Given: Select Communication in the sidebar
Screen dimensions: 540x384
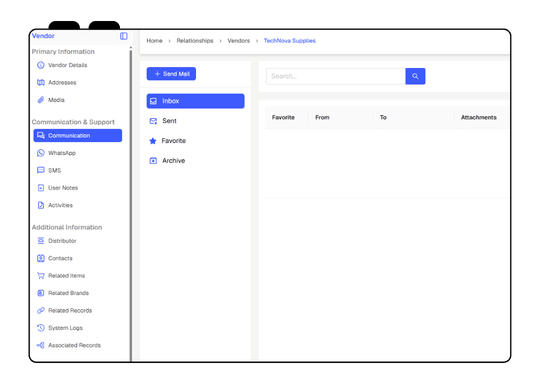Looking at the screenshot, I should pyautogui.click(x=77, y=135).
